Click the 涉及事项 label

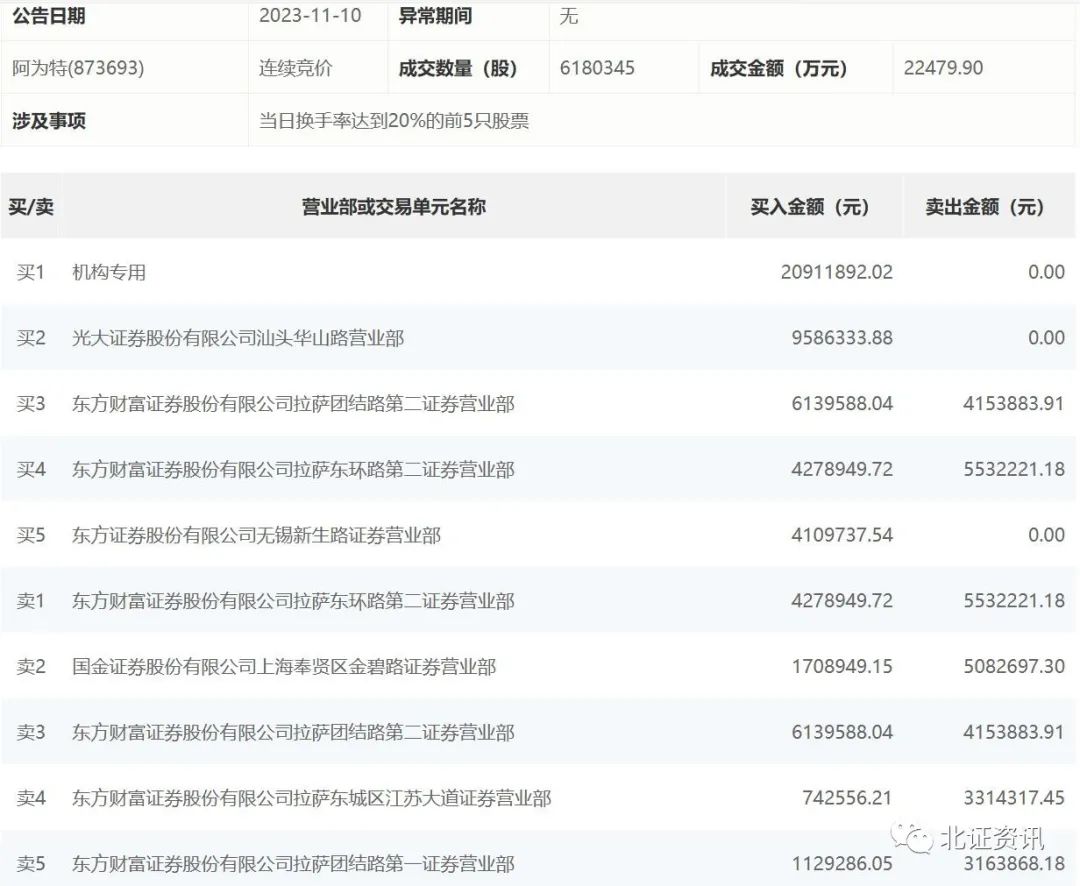49,121
